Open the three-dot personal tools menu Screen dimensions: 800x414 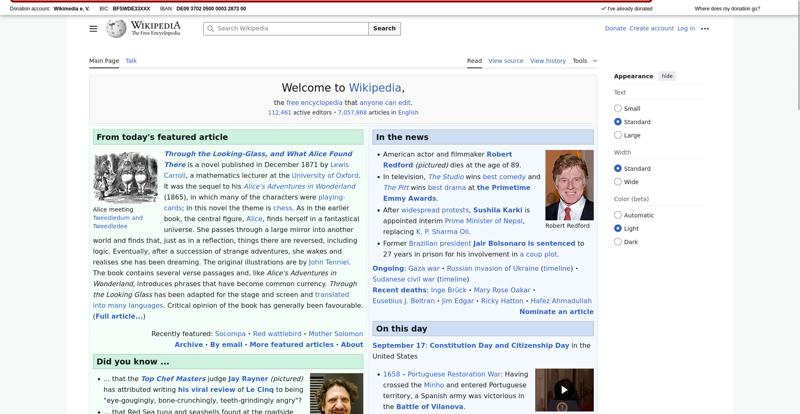coord(705,29)
